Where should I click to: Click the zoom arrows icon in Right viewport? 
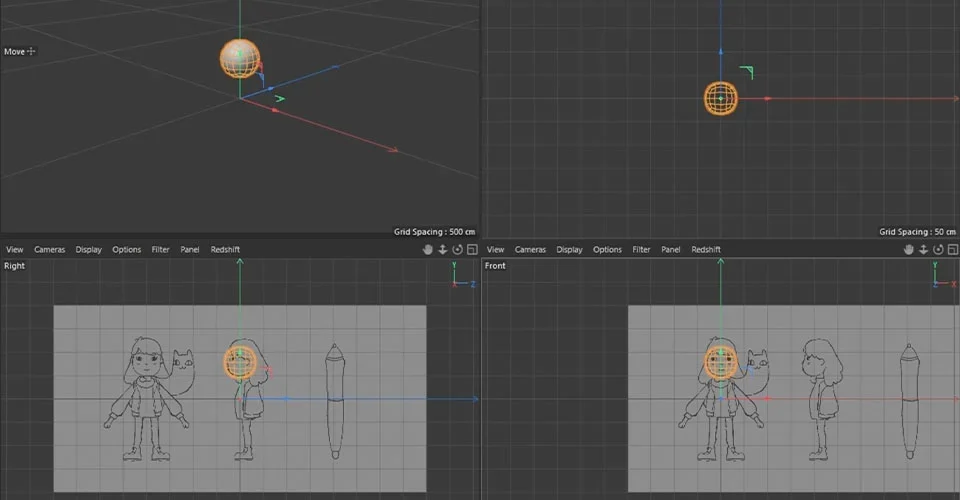click(443, 250)
